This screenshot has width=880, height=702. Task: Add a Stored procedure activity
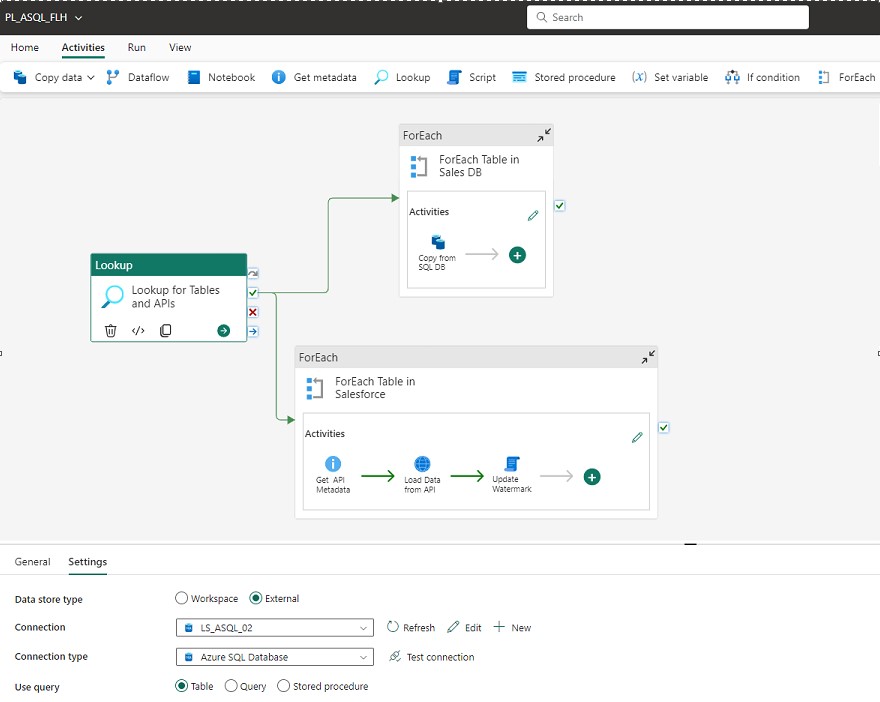pos(563,77)
